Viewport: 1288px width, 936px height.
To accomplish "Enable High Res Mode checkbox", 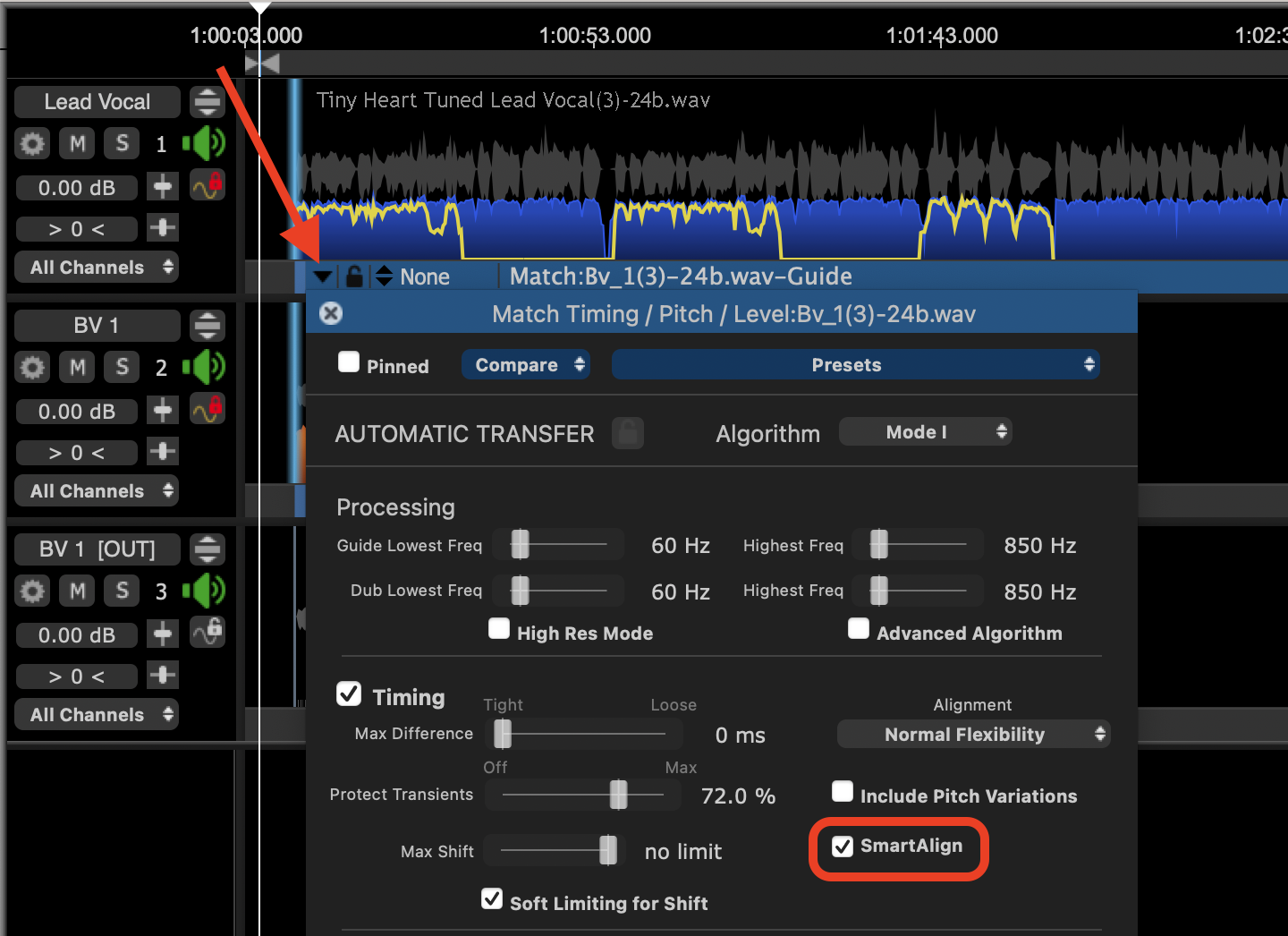I will tap(499, 629).
